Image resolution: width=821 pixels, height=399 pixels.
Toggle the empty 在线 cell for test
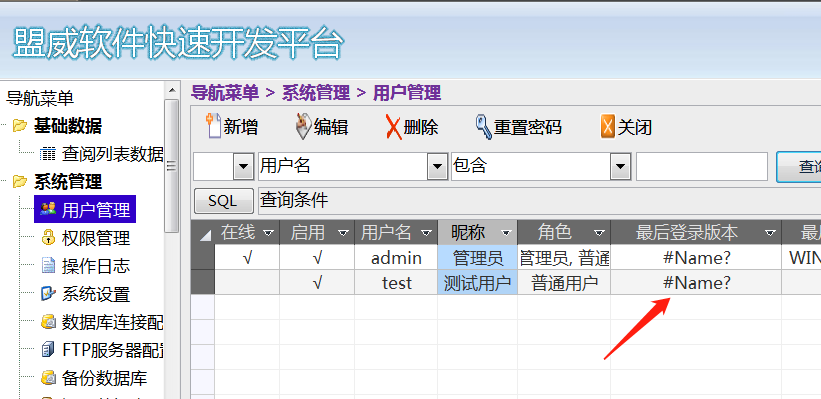[247, 283]
